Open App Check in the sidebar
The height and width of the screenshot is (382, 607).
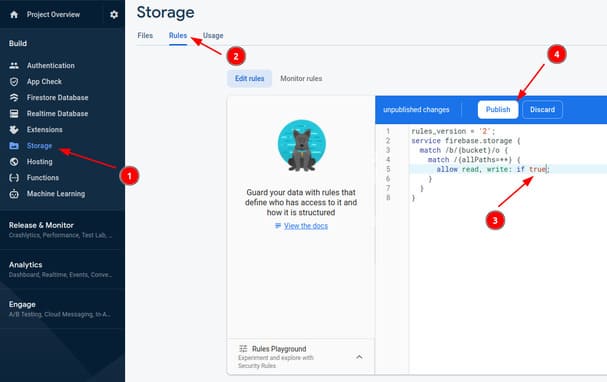coord(44,82)
